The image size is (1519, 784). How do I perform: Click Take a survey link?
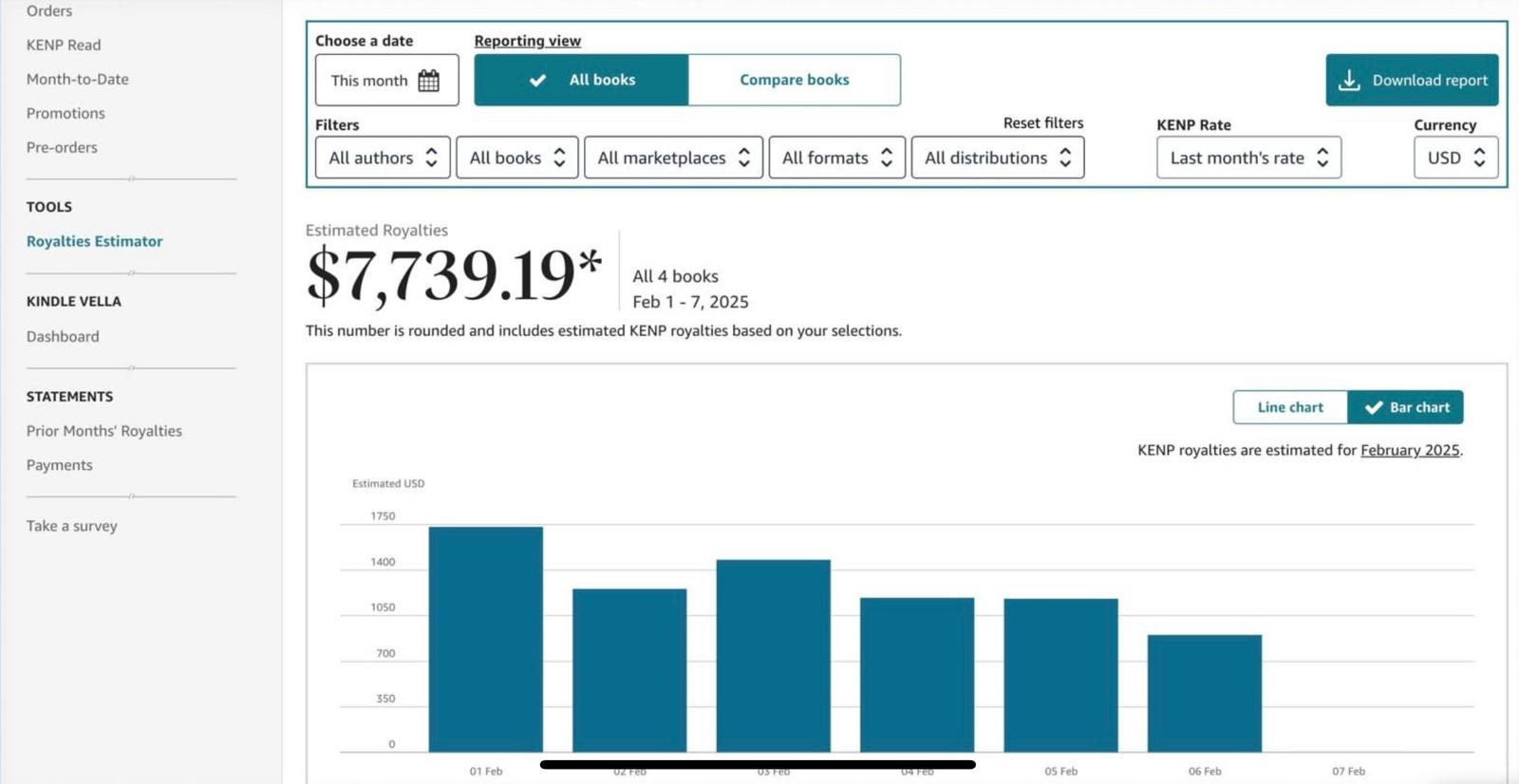[x=72, y=526]
